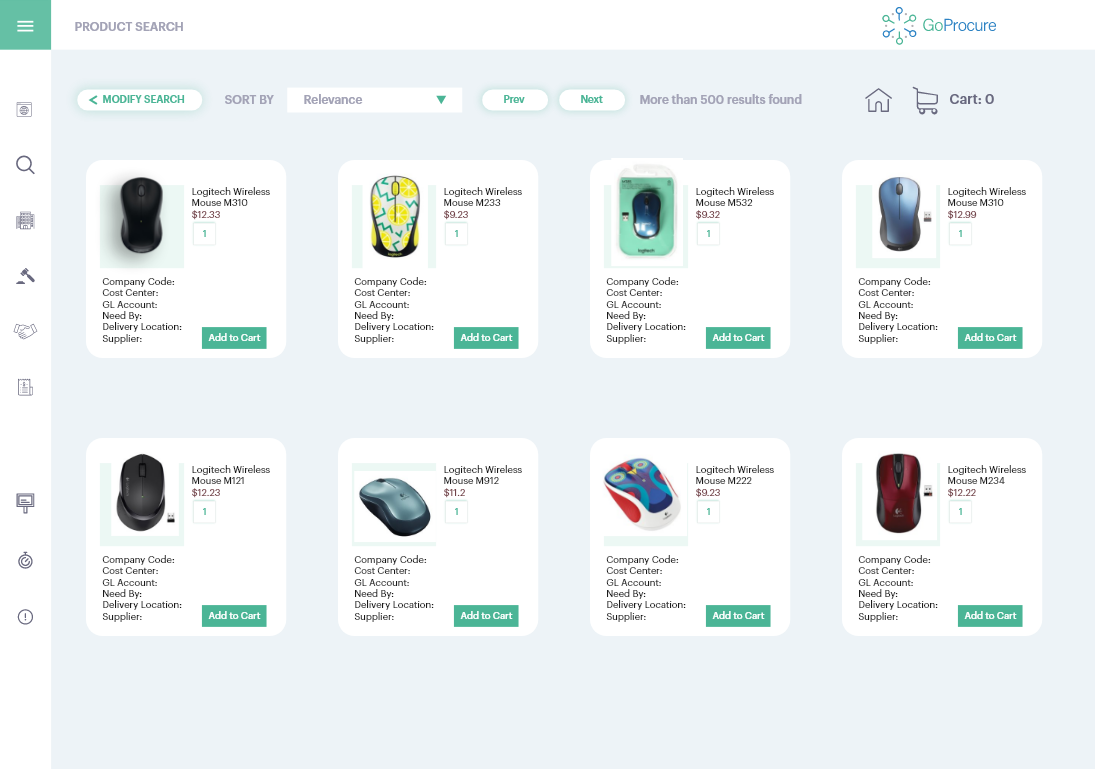Screen dimensions: 1095x769
Task: Open the handshake icon in sidebar
Action: pyautogui.click(x=25, y=331)
